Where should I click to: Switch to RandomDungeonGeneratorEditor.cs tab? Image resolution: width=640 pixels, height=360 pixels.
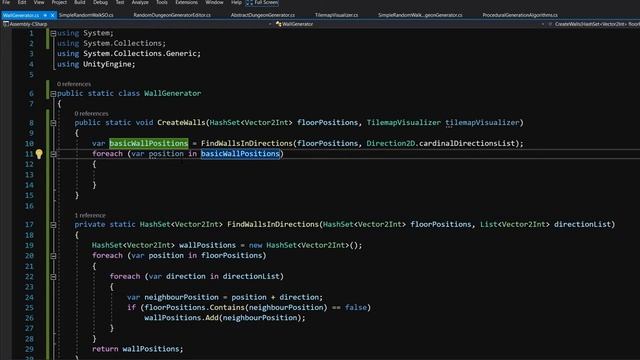pyautogui.click(x=172, y=15)
